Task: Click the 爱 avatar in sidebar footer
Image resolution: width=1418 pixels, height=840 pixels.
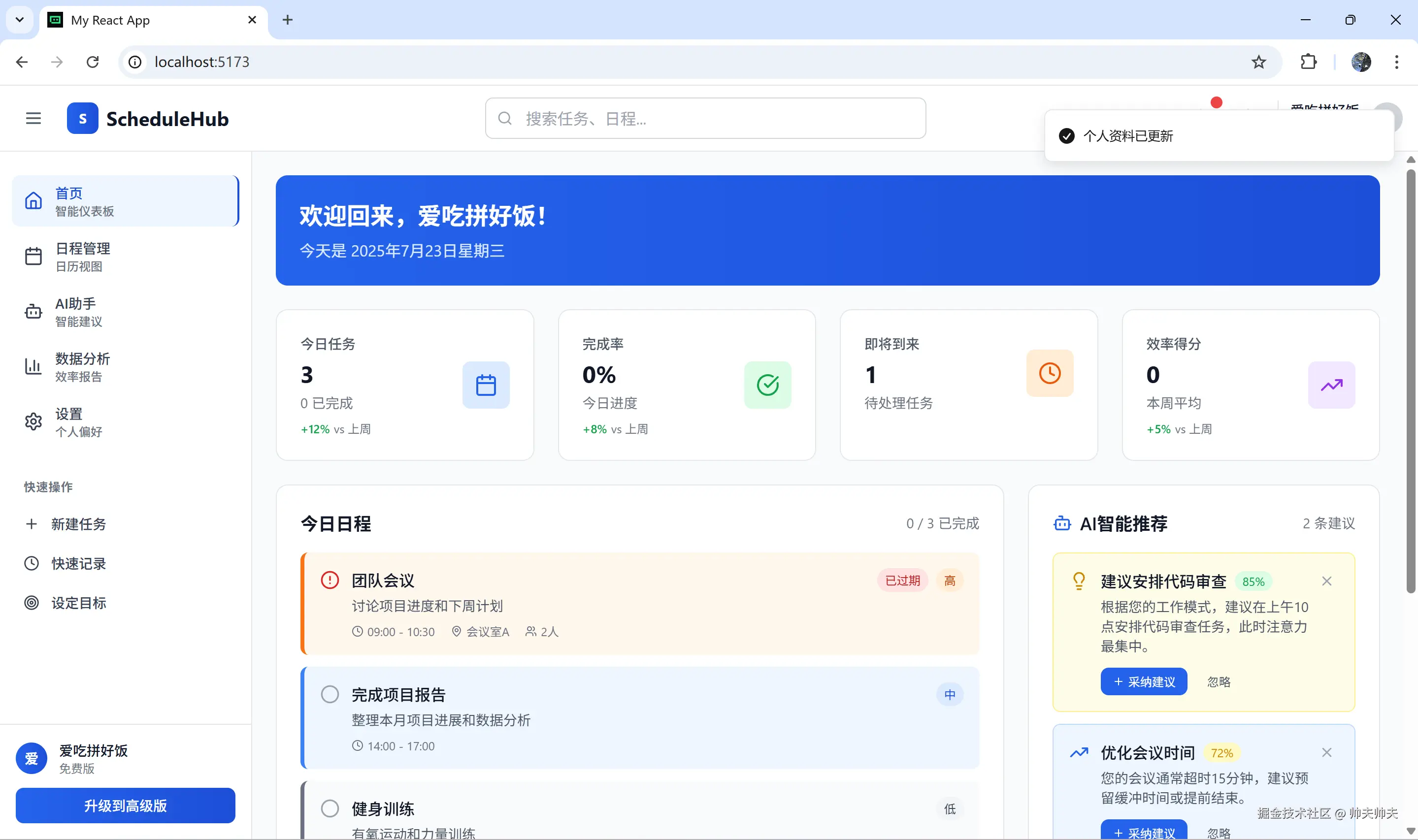Action: tap(32, 758)
